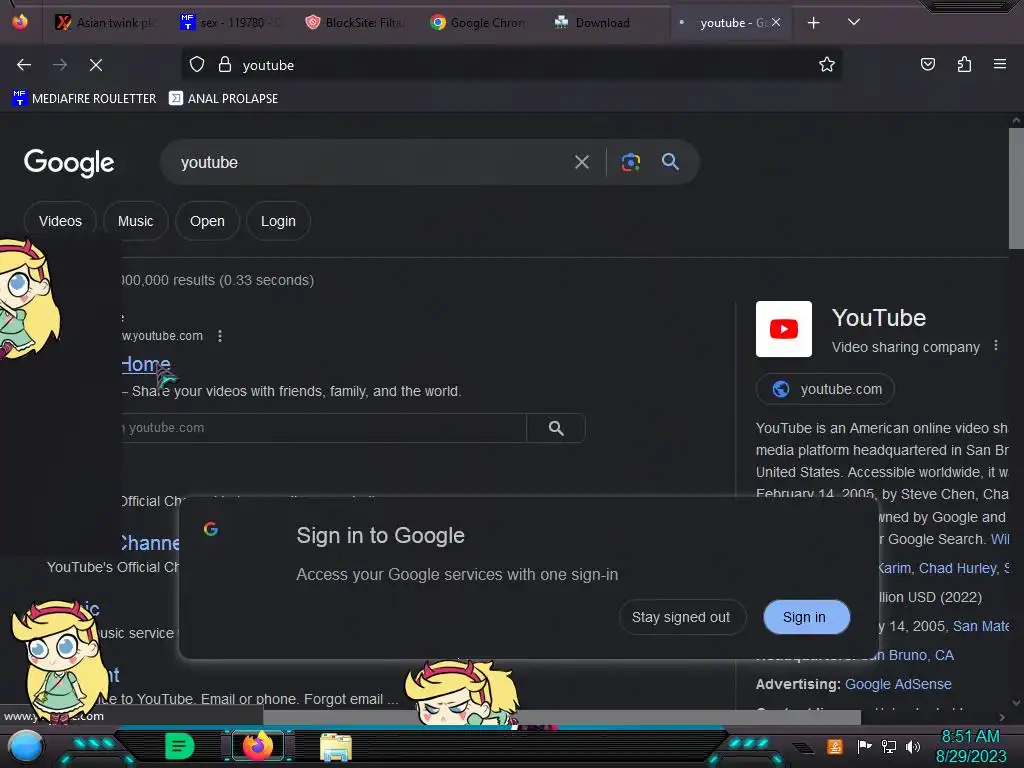Open Save to Pocket icon

click(x=927, y=65)
